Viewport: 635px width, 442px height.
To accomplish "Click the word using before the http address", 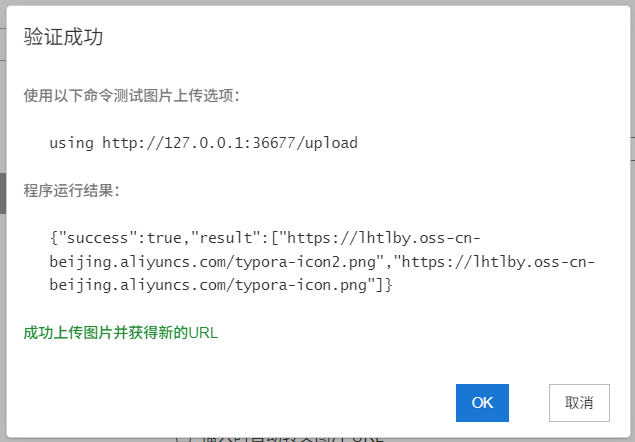I will pyautogui.click(x=71, y=143).
